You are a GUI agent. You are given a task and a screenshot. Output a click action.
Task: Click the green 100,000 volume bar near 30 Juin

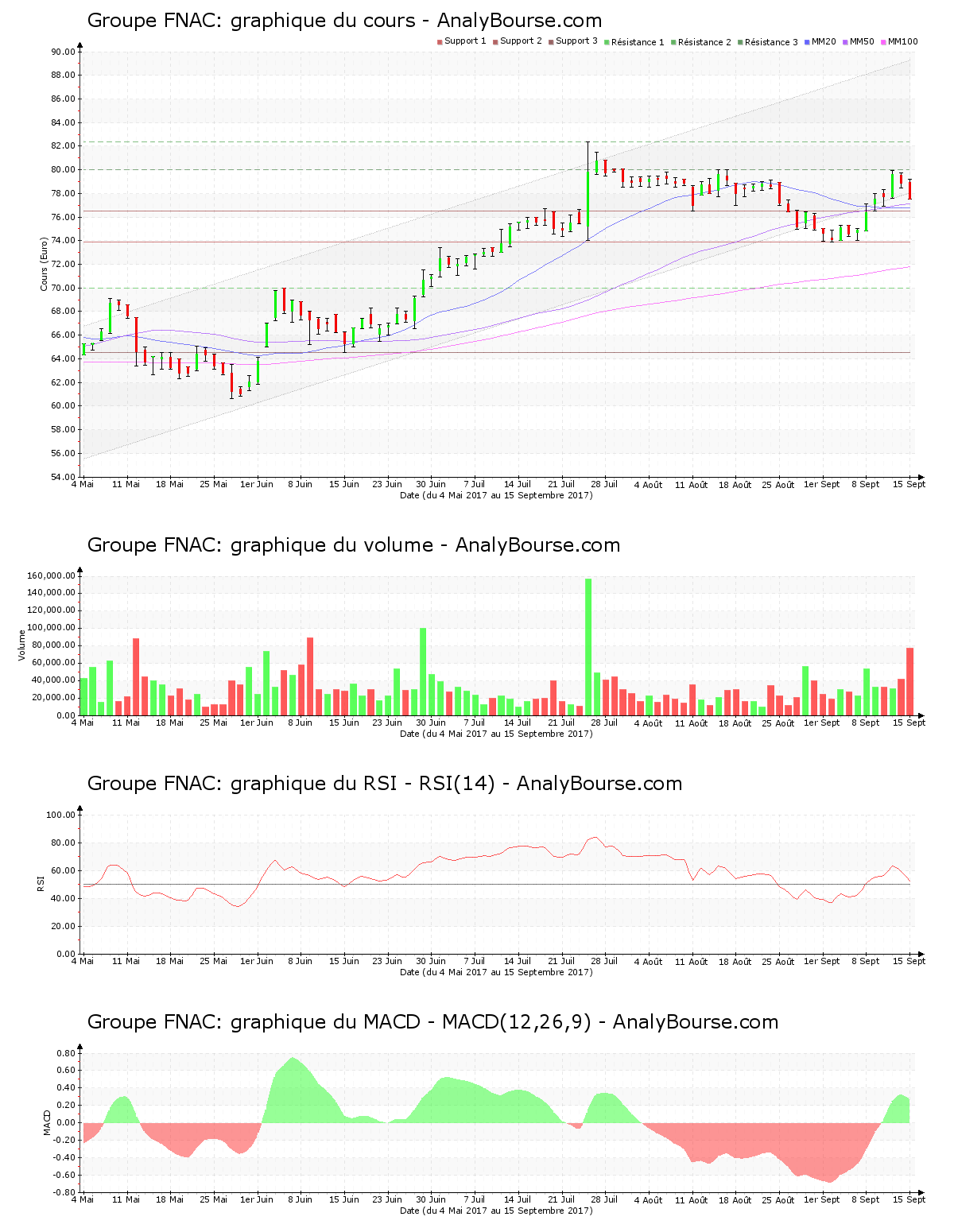[x=423, y=672]
